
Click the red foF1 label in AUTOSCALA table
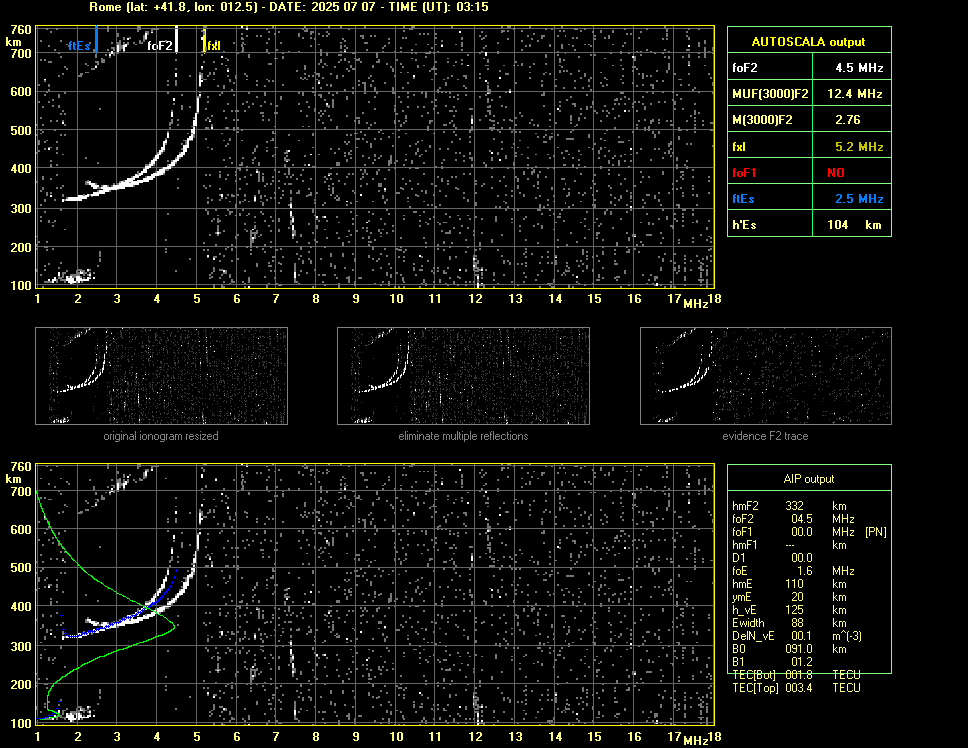pos(744,173)
